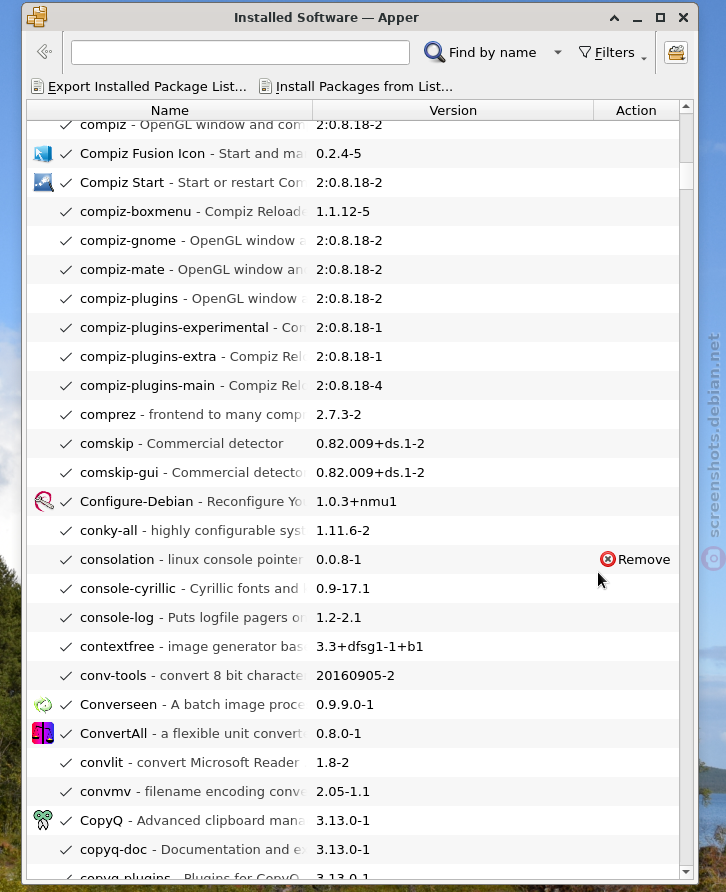The height and width of the screenshot is (892, 726).
Task: Select the compiz-plugins OpenGL window row
Action: [x=353, y=299]
